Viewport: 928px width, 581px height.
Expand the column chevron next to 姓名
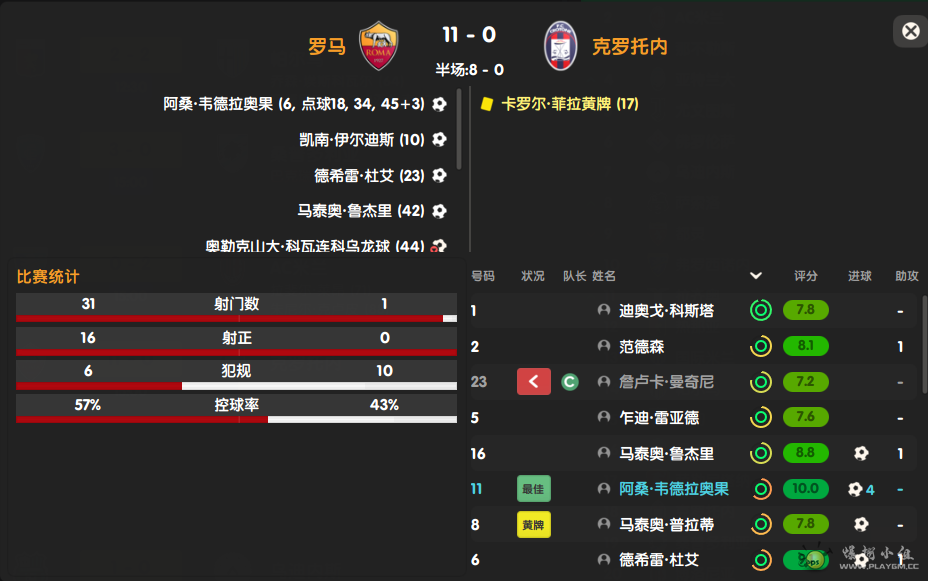[756, 276]
